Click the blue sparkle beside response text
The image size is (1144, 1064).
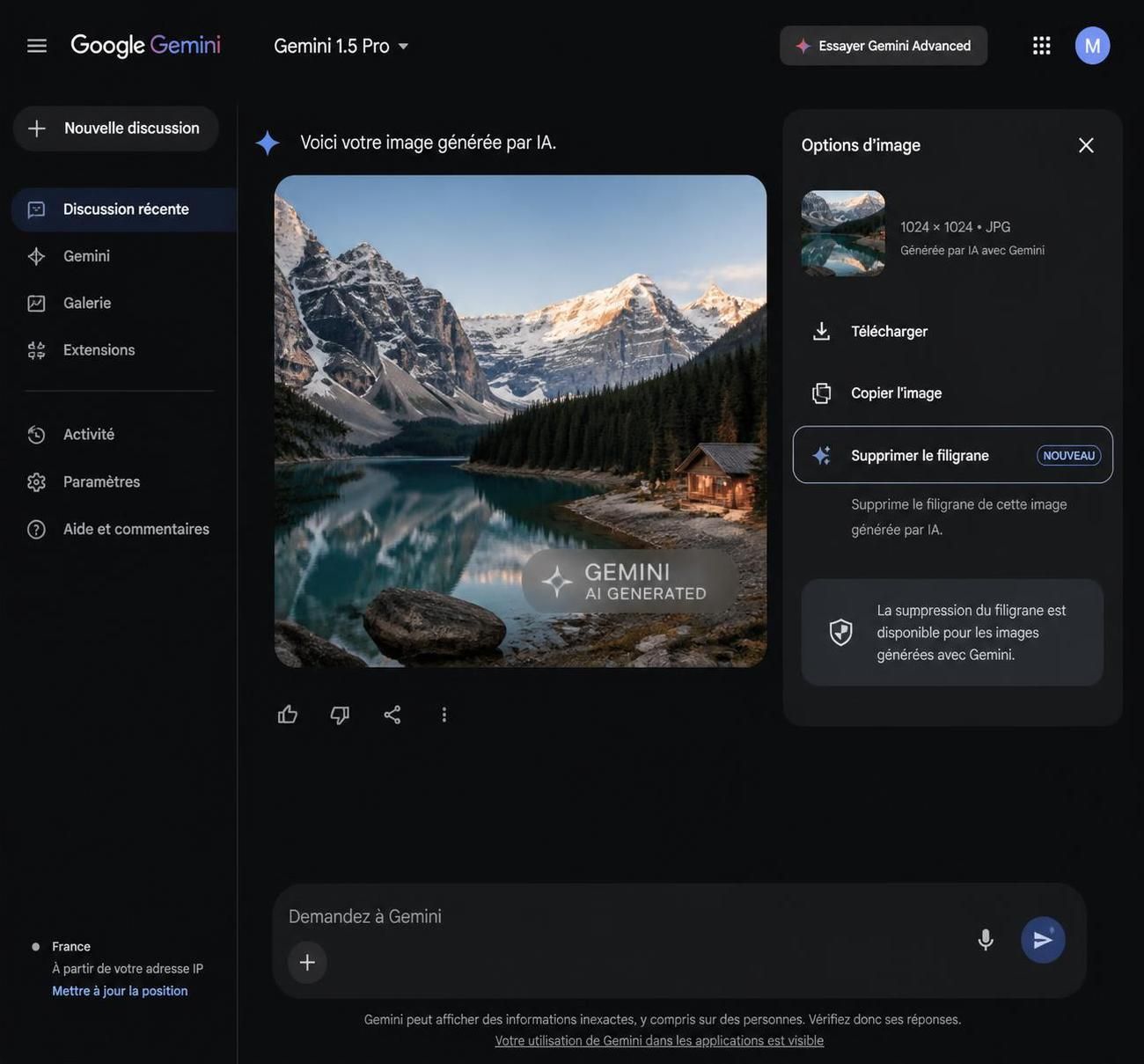[x=268, y=143]
